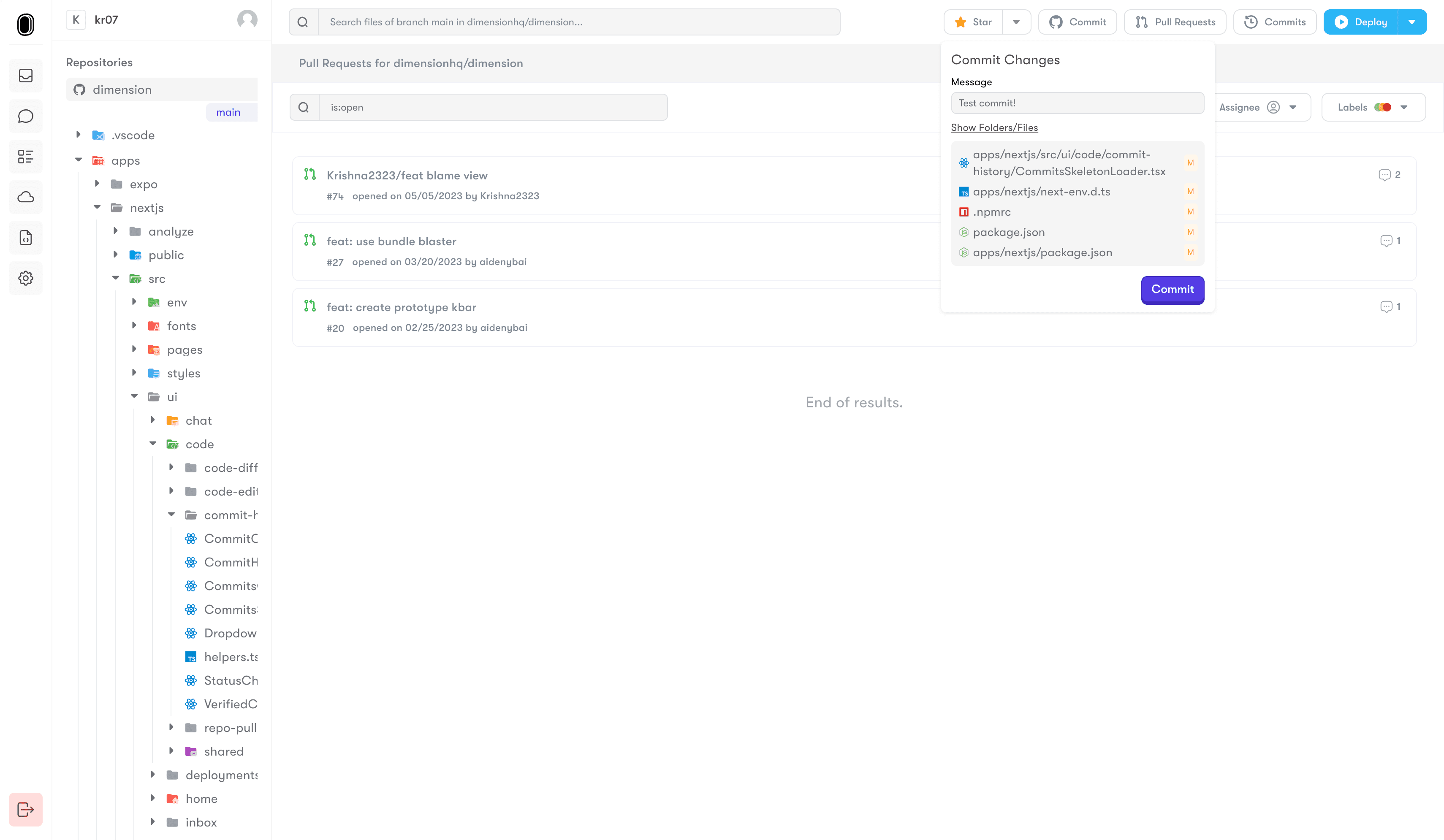Image resolution: width=1444 pixels, height=840 pixels.
Task: Open Pull Requests from toolbar
Action: tap(1175, 22)
